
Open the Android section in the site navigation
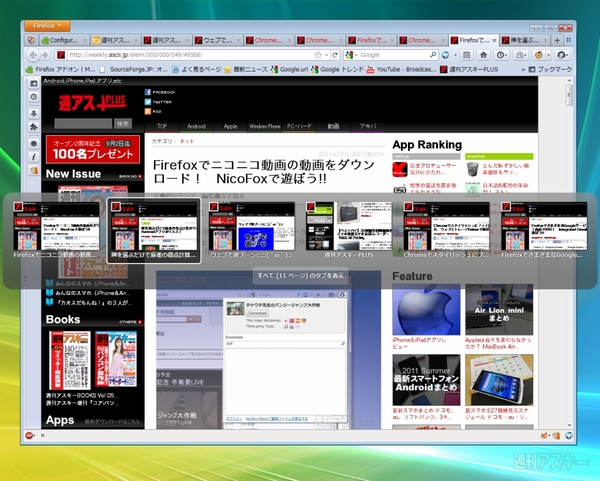(196, 126)
